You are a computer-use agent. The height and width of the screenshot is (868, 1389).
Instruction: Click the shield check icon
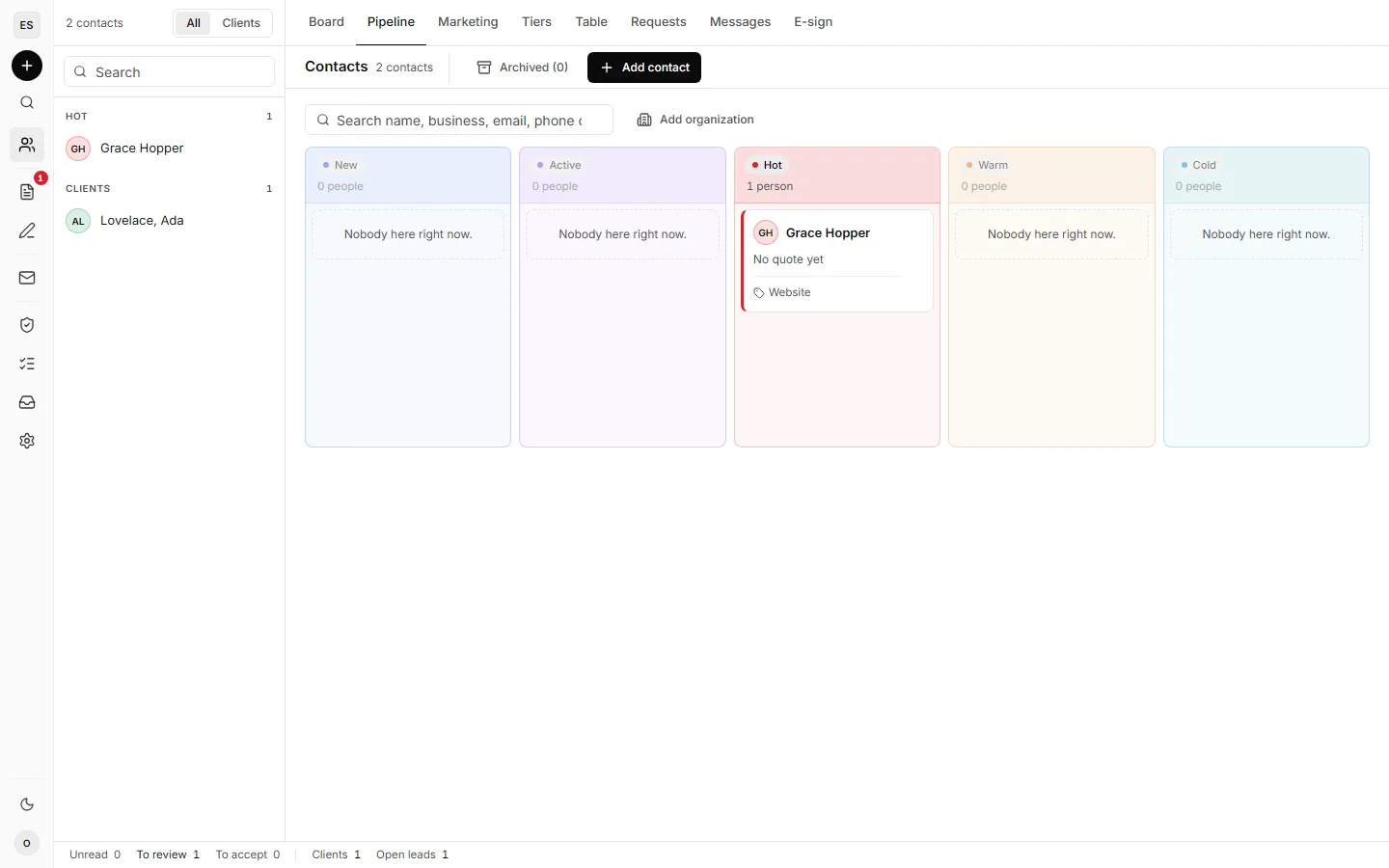coord(27,325)
